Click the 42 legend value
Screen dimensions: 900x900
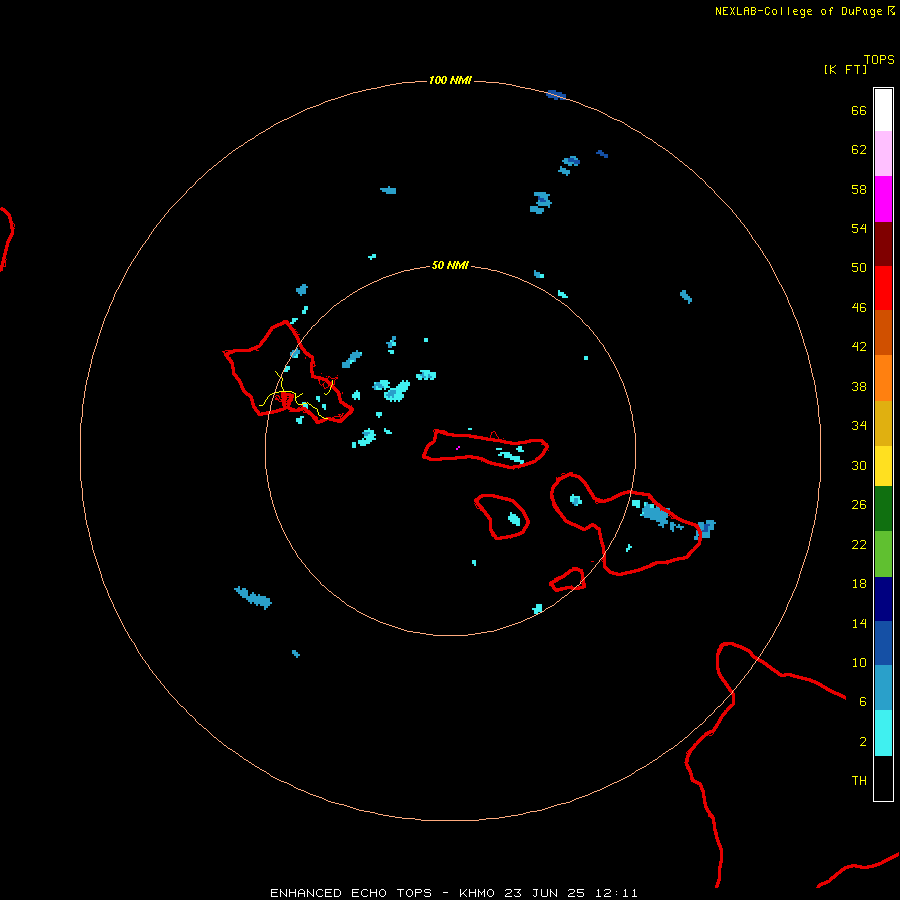[859, 347]
